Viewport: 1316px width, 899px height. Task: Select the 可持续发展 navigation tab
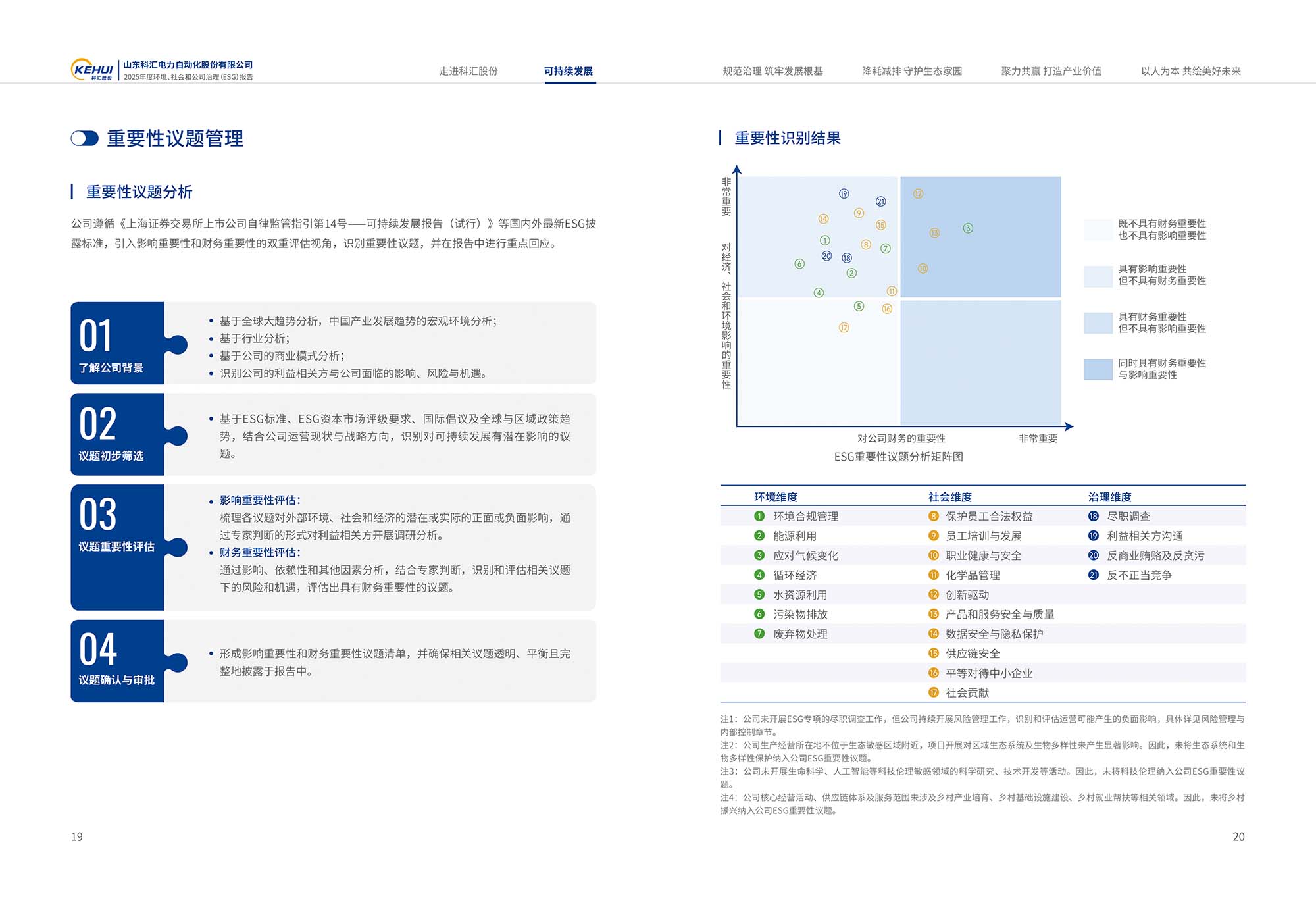569,71
